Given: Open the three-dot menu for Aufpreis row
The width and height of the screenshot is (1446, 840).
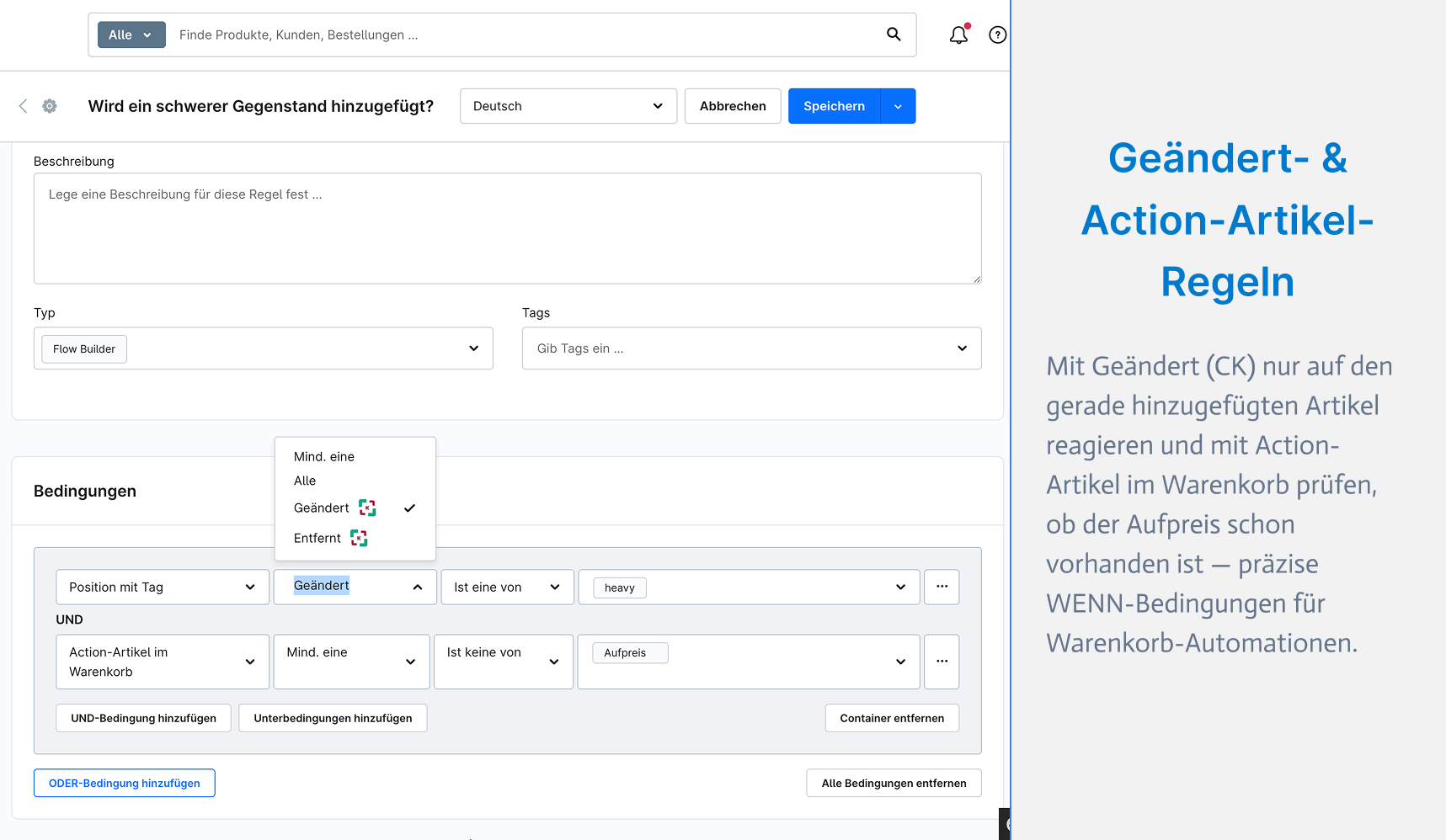Looking at the screenshot, I should pyautogui.click(x=942, y=662).
